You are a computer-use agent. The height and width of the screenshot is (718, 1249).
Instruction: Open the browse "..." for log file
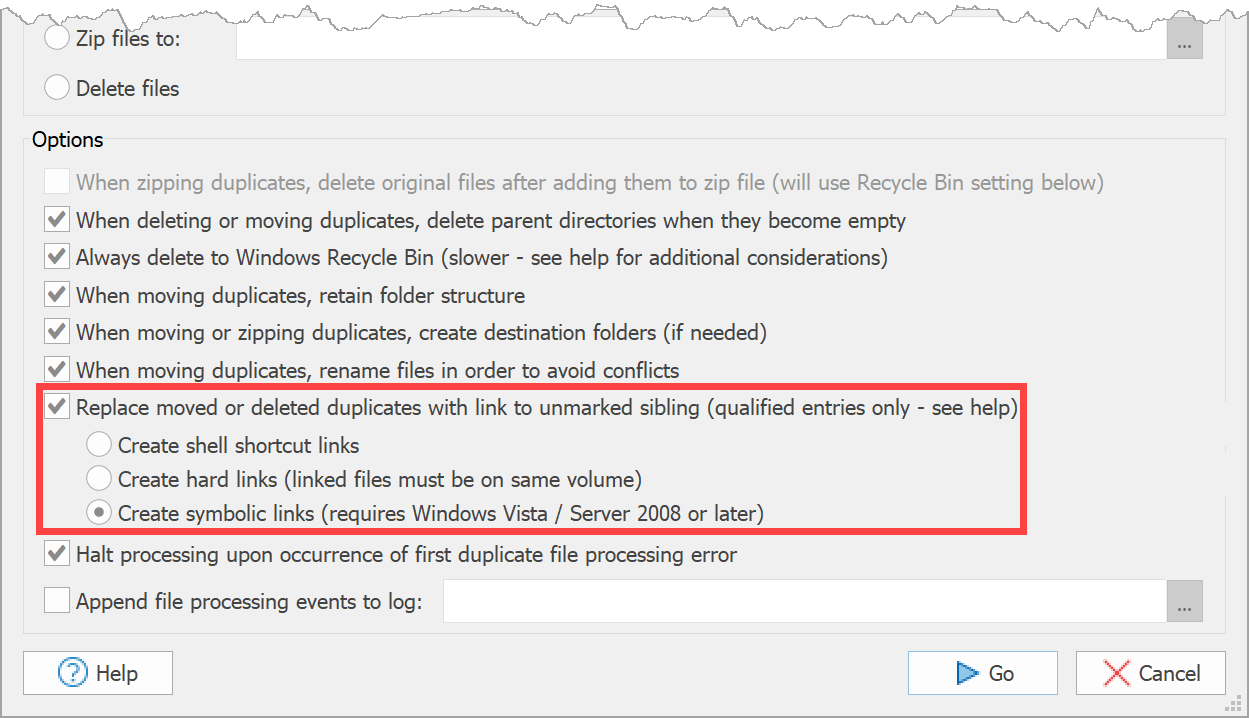(1184, 601)
